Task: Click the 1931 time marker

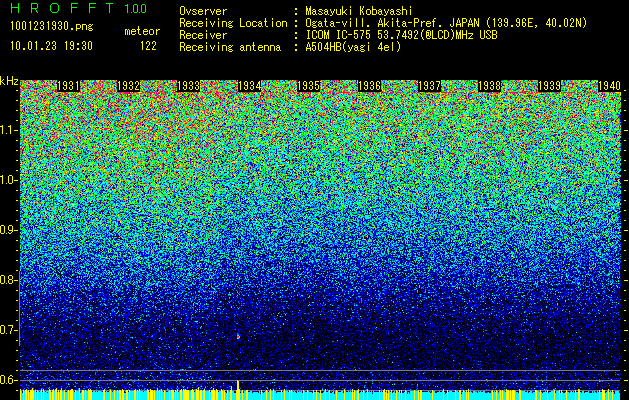Action: tap(69, 86)
